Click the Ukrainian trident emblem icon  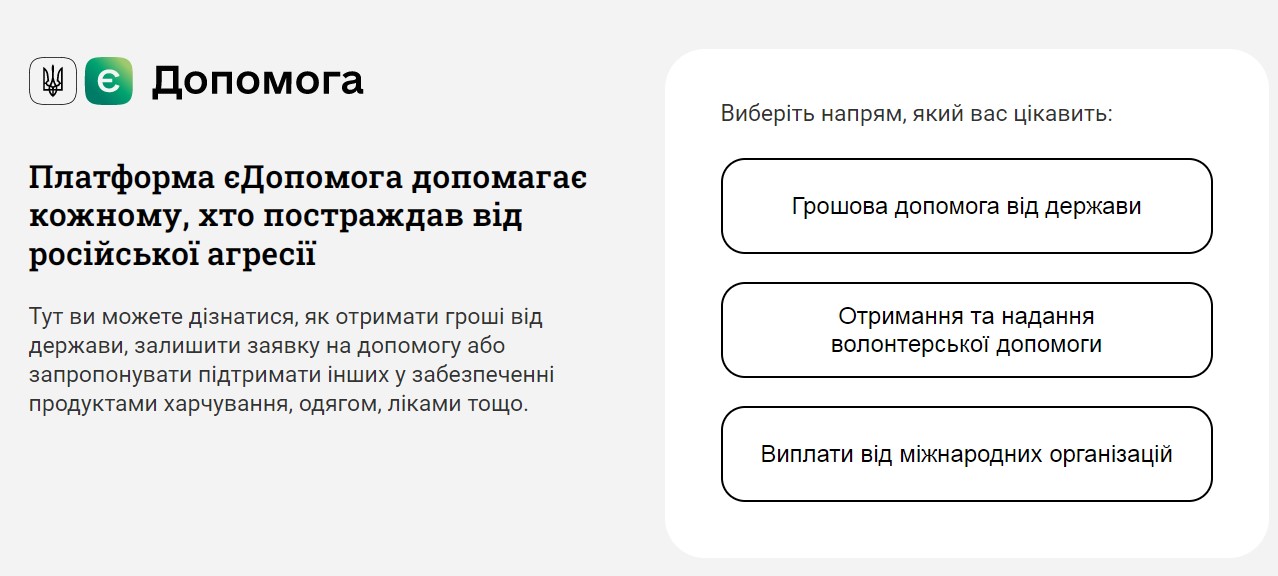click(53, 81)
